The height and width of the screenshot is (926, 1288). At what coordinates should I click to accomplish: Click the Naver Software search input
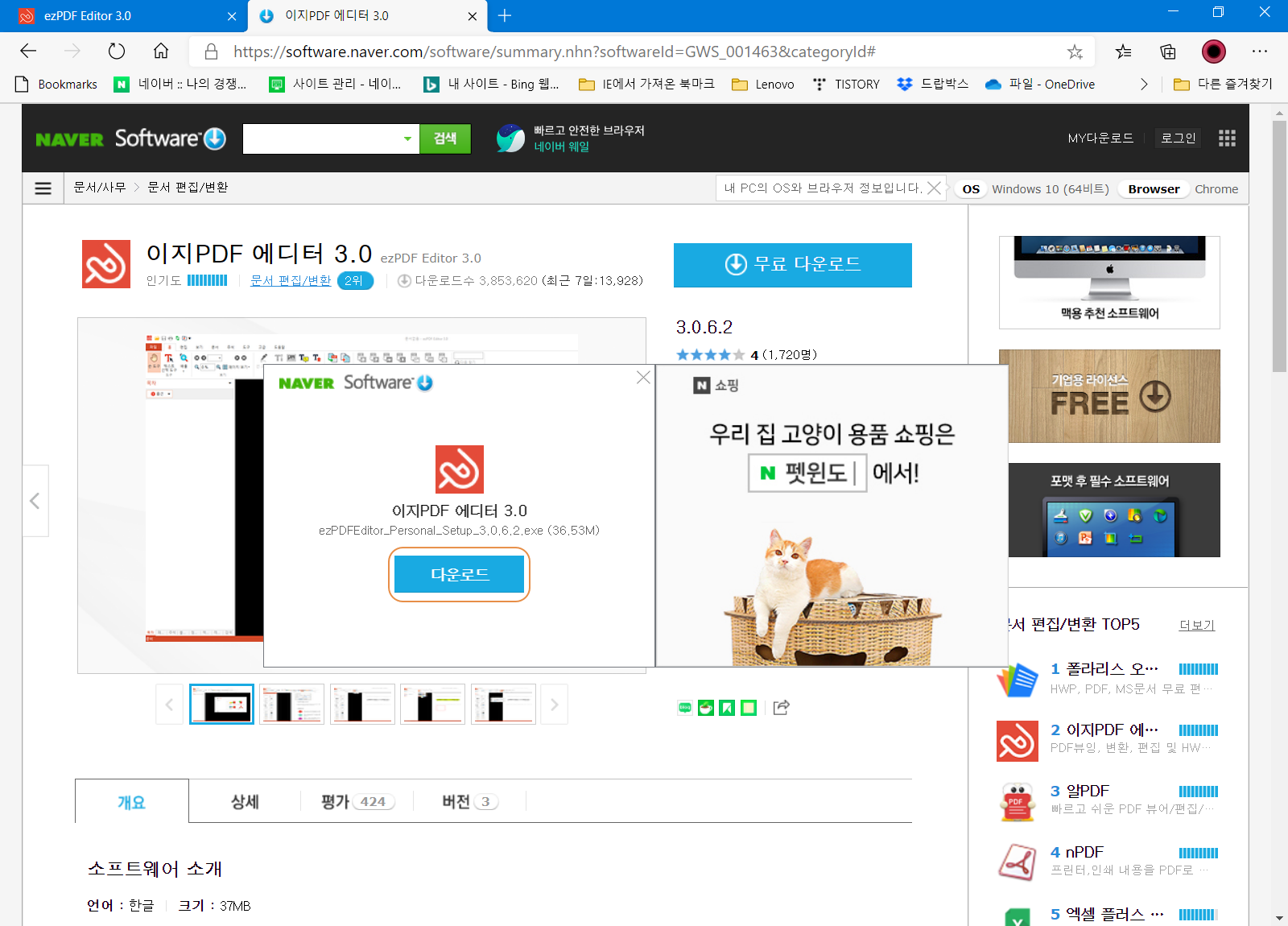tap(320, 138)
